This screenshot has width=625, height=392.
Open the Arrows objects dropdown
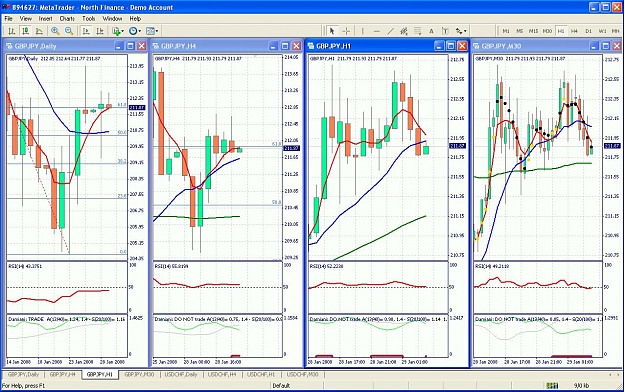coord(461,31)
